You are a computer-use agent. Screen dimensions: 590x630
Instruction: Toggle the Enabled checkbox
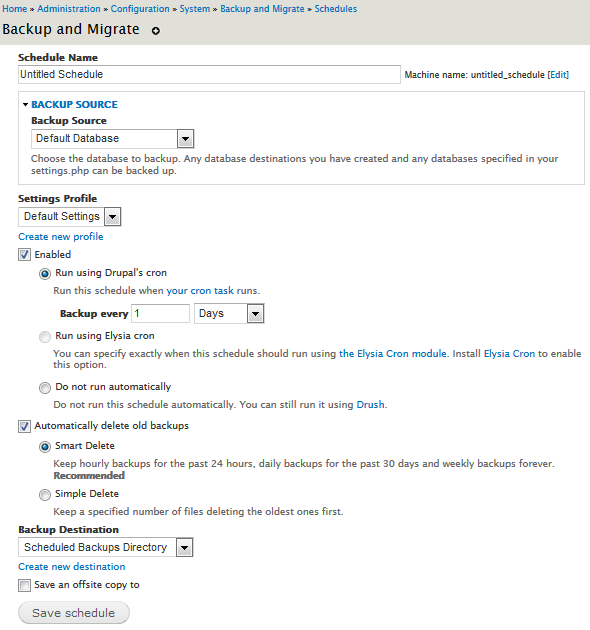tap(24, 255)
